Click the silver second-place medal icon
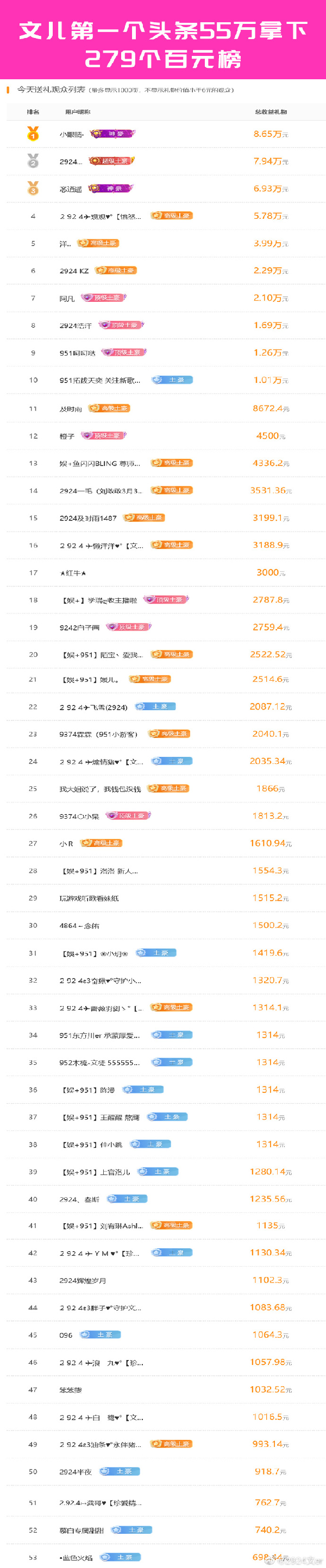 (33, 161)
